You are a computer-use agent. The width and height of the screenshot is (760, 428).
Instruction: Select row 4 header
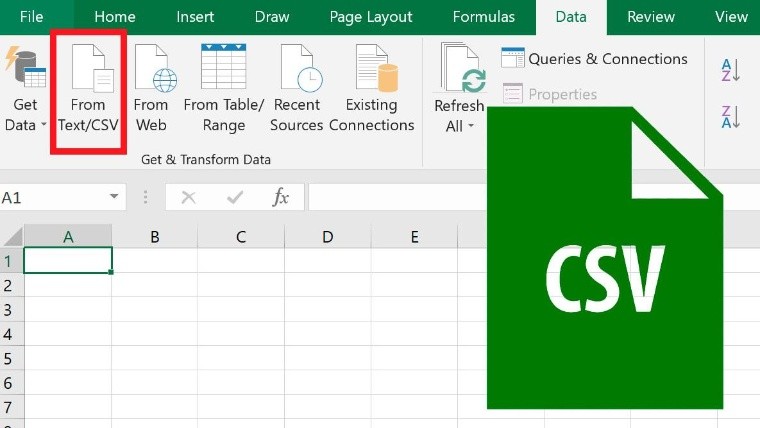[x=8, y=334]
